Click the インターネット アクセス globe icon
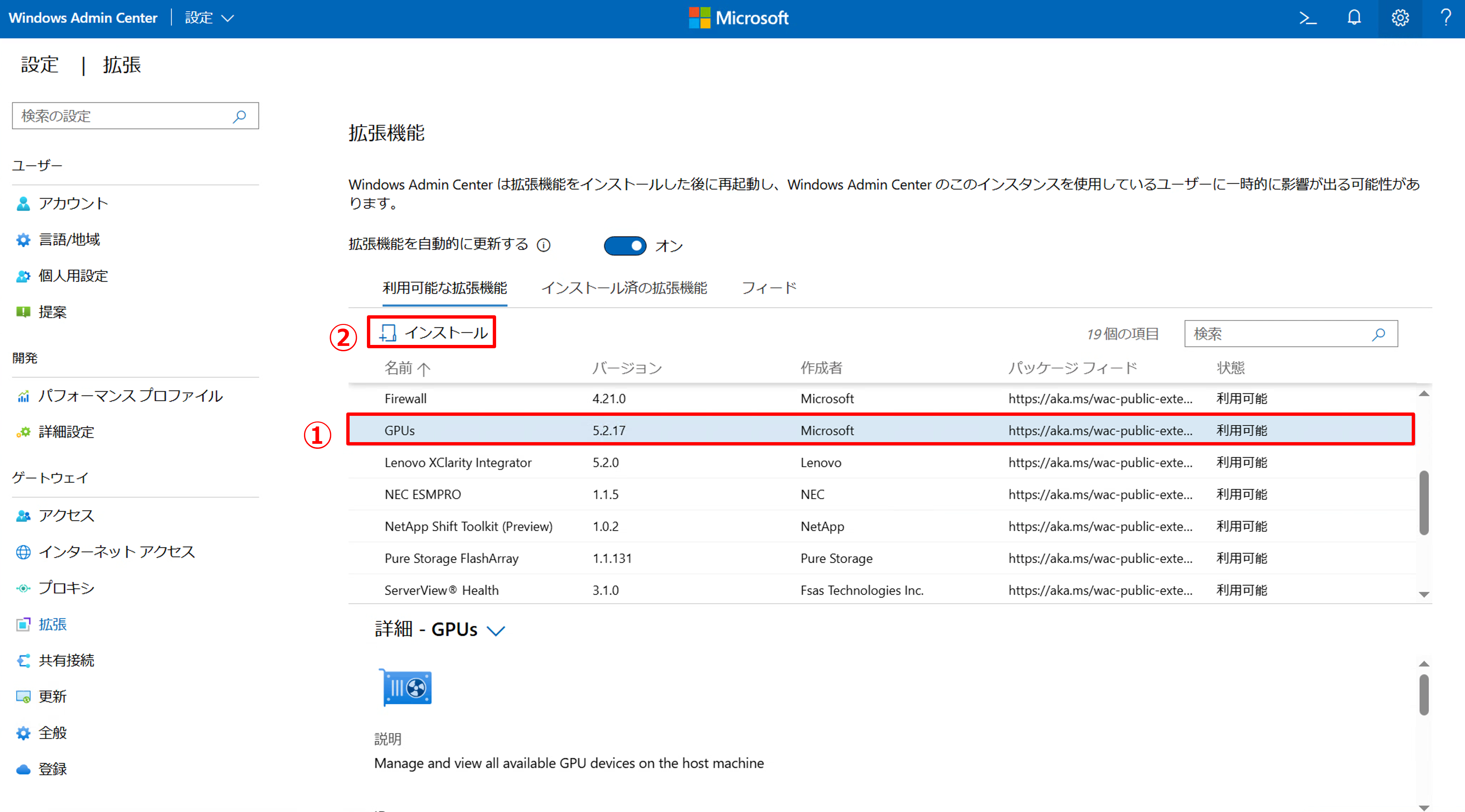 coord(23,552)
